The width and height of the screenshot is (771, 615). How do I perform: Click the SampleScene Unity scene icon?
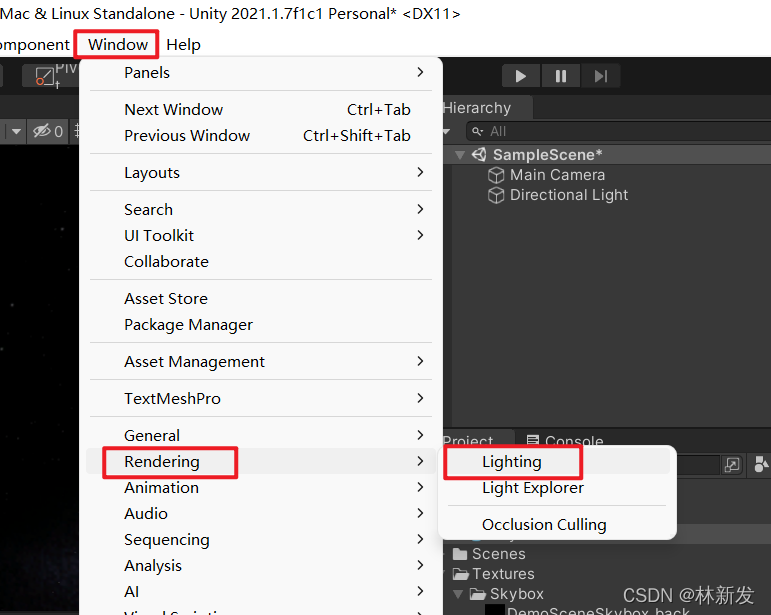(x=479, y=155)
